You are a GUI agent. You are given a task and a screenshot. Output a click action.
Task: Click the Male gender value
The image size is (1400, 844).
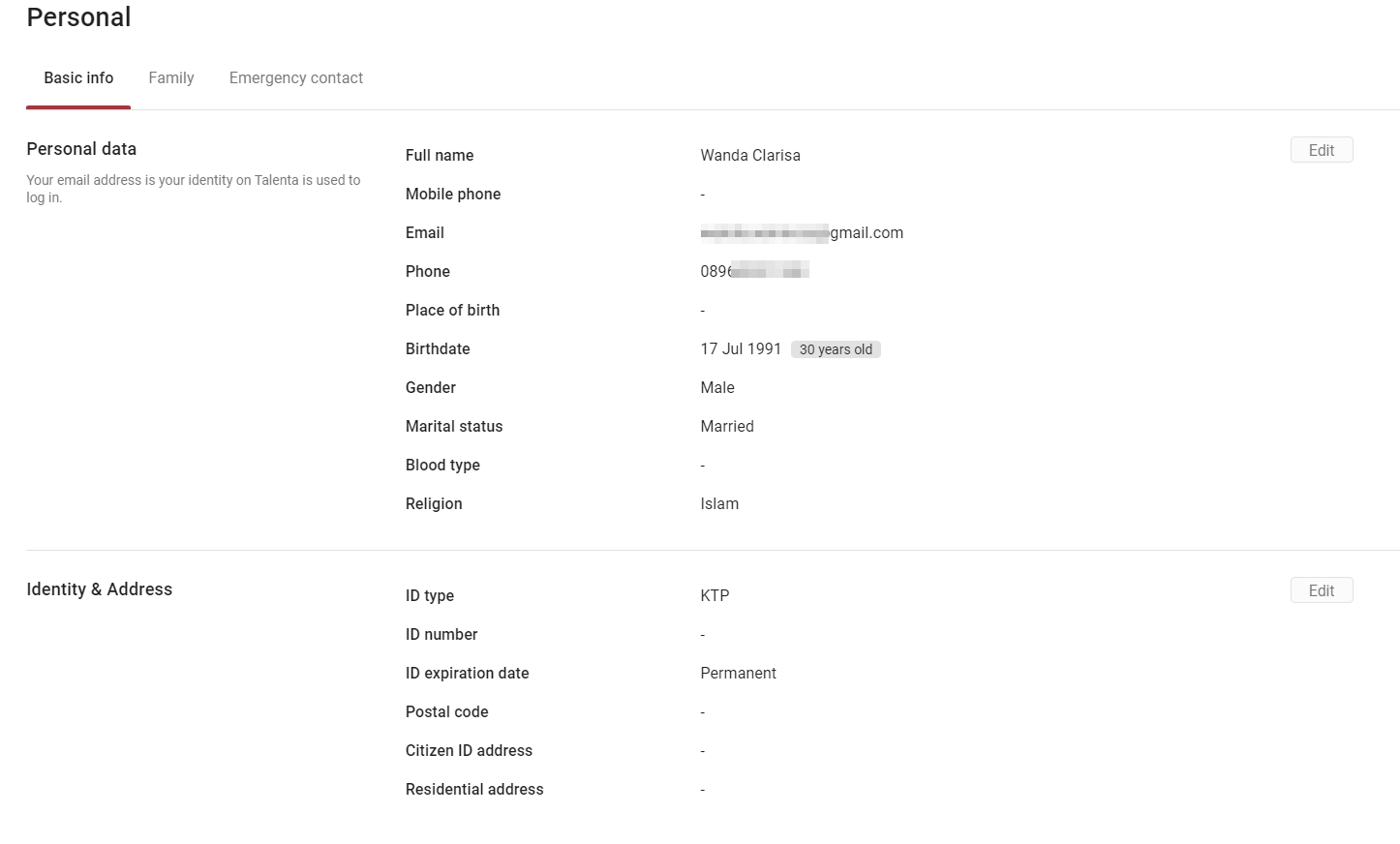pyautogui.click(x=716, y=388)
